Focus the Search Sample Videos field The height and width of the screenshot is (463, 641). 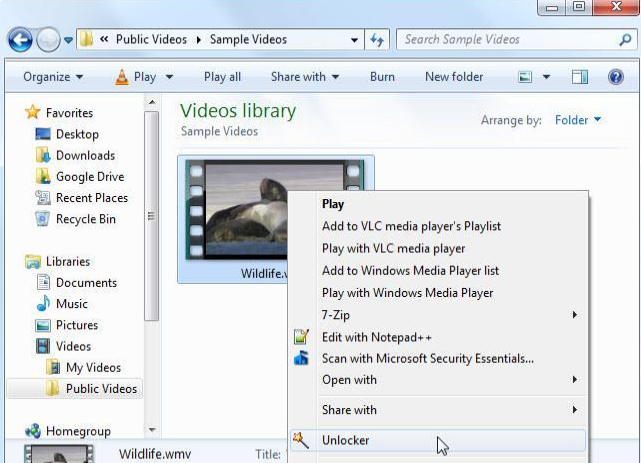[x=516, y=40]
